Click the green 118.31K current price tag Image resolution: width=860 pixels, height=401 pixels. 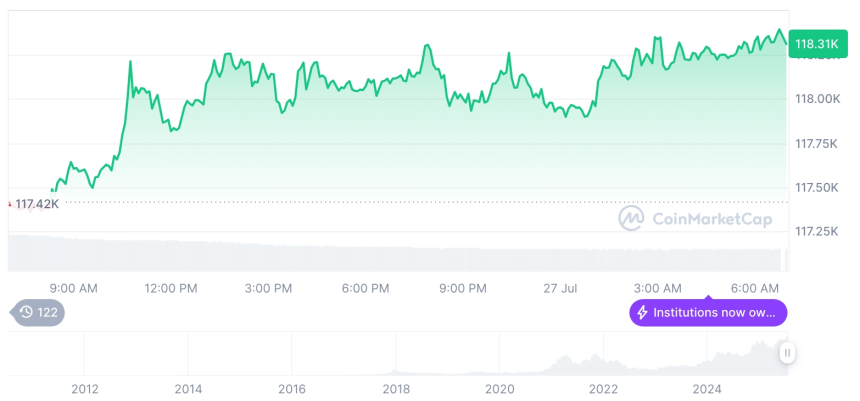point(816,44)
